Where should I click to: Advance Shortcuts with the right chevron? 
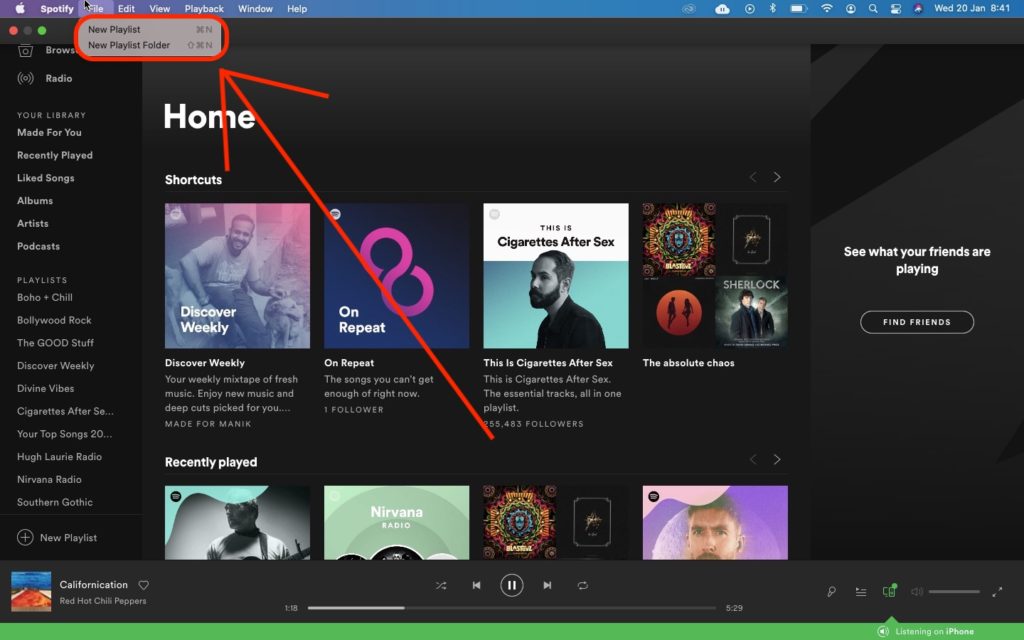coord(777,177)
